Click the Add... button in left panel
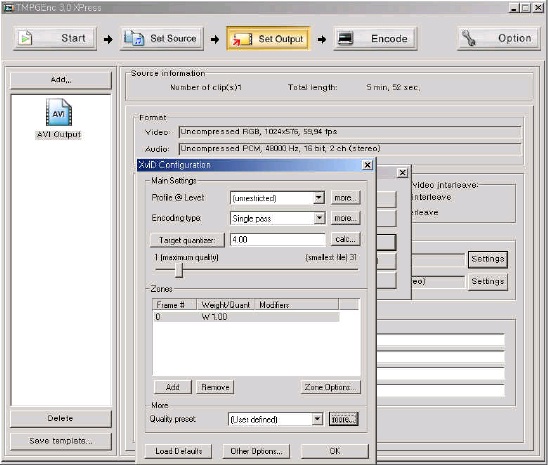Image resolution: width=548 pixels, height=465 pixels. [x=61, y=80]
